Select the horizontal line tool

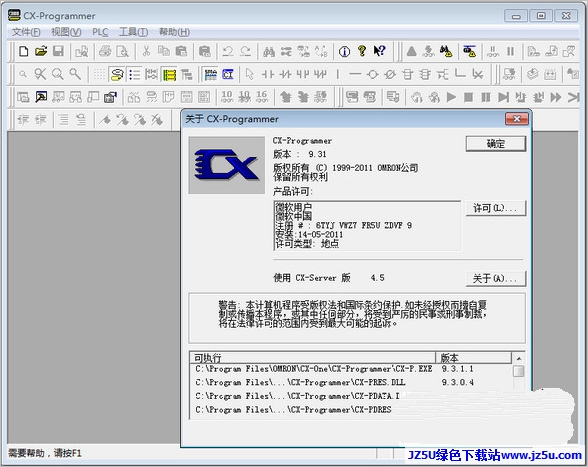click(354, 74)
